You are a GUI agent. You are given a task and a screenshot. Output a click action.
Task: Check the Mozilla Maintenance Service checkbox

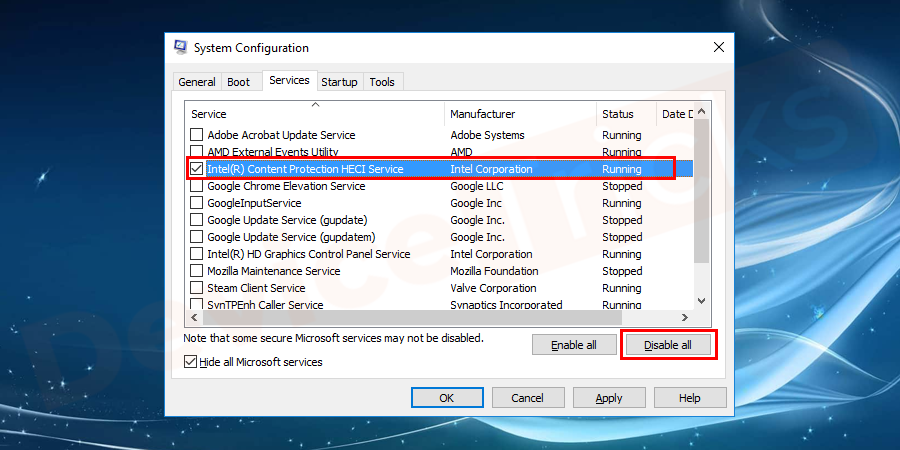coord(197,271)
